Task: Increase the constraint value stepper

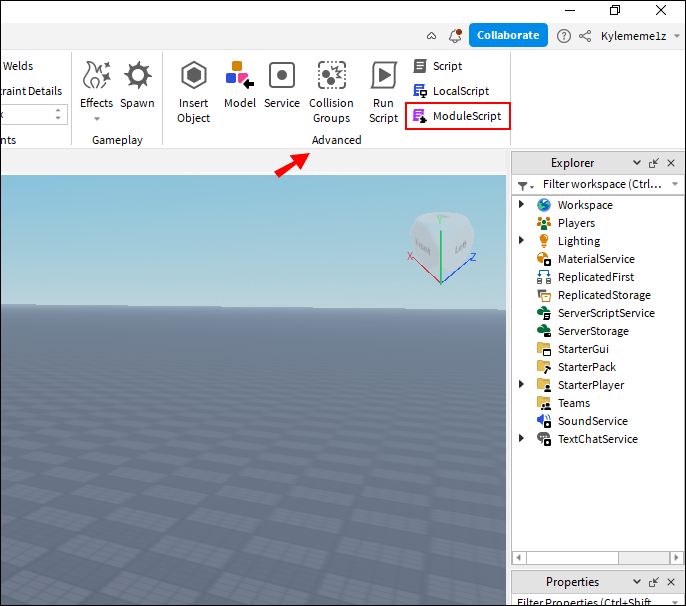Action: [58, 110]
